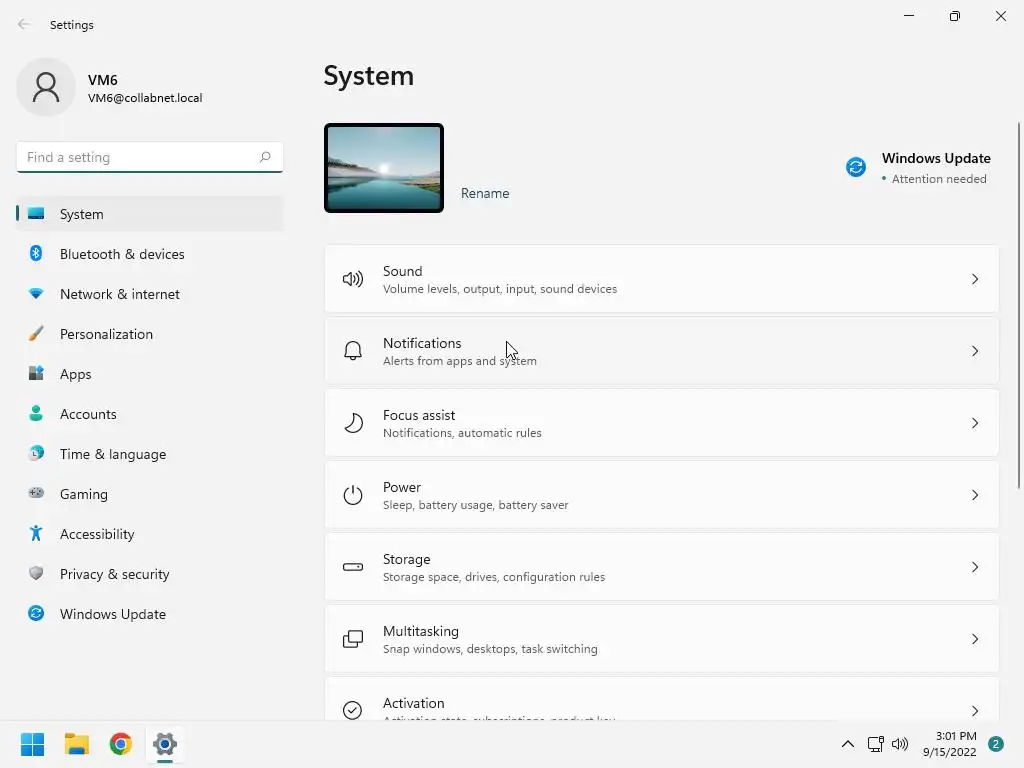Image resolution: width=1024 pixels, height=768 pixels.
Task: Expand the Focus assist chevron
Action: (x=975, y=423)
